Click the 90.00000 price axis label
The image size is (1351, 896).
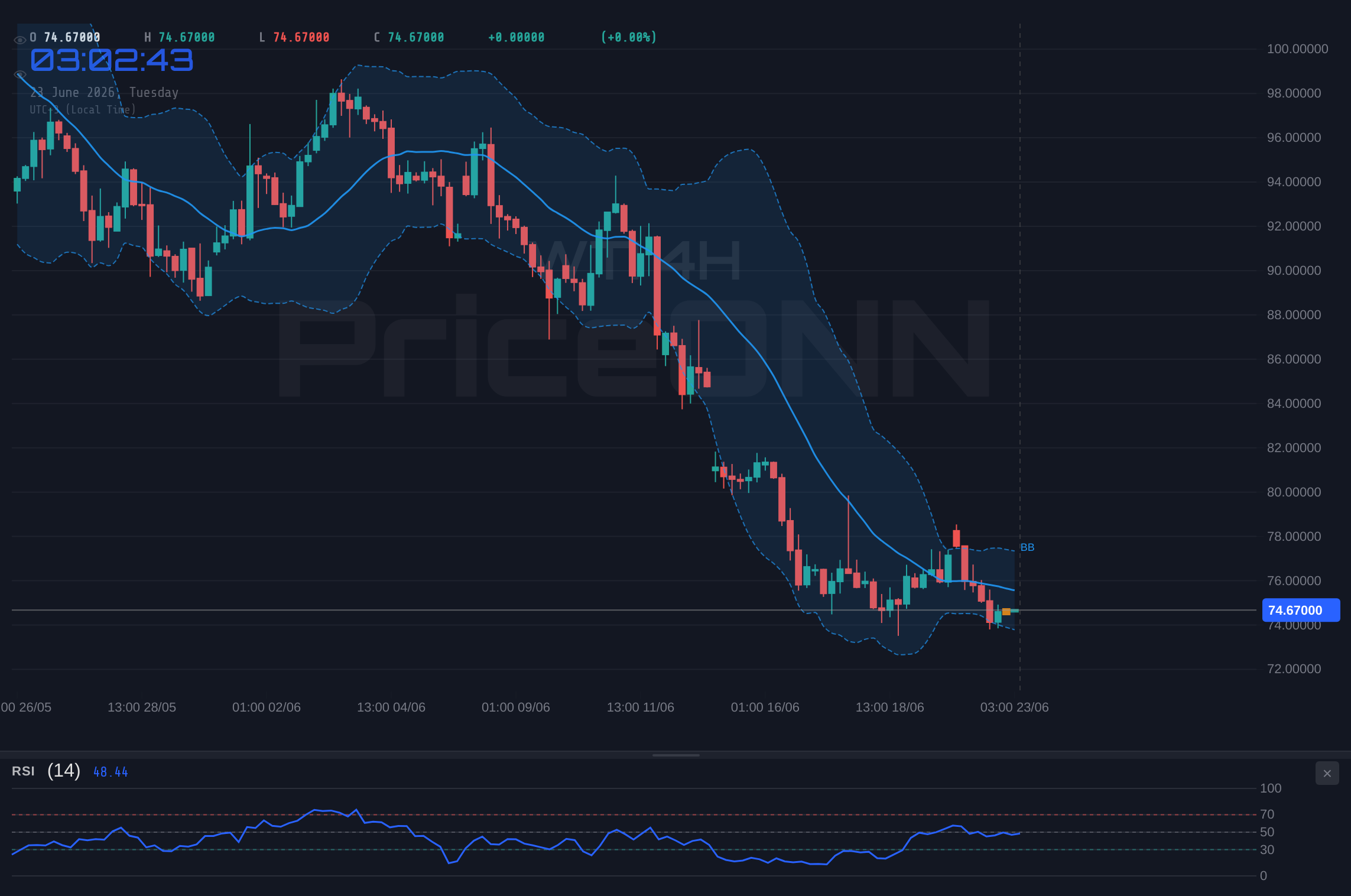tap(1294, 271)
